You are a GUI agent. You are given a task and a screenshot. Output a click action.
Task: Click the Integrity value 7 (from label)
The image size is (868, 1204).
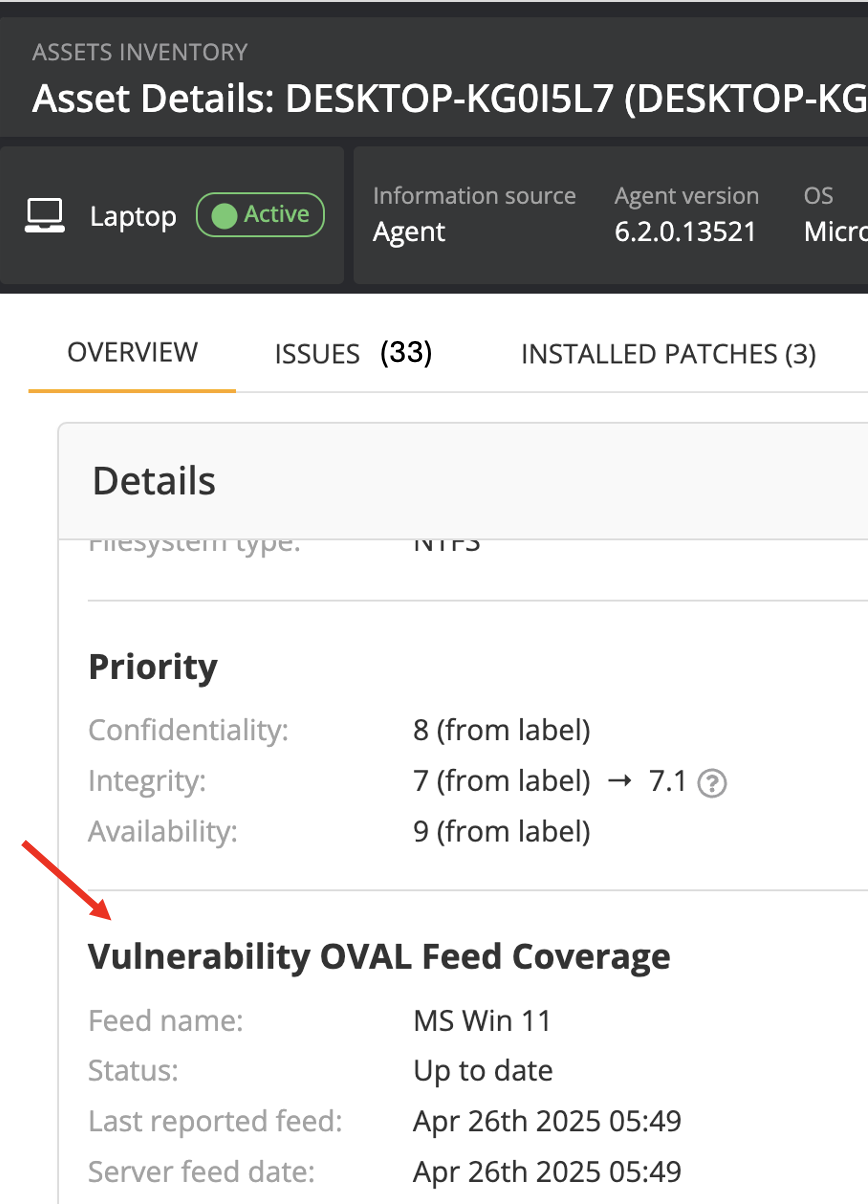(x=501, y=781)
